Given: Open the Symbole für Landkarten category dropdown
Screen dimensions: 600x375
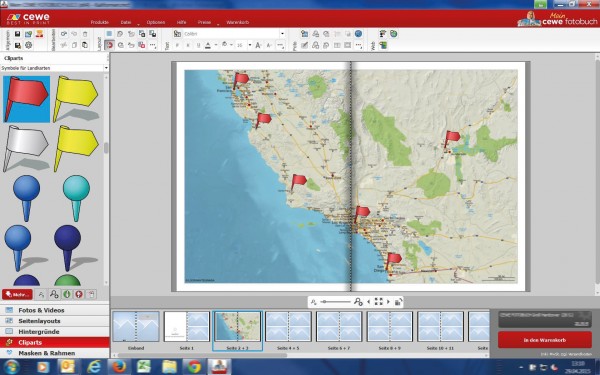Looking at the screenshot, I should click(54, 68).
